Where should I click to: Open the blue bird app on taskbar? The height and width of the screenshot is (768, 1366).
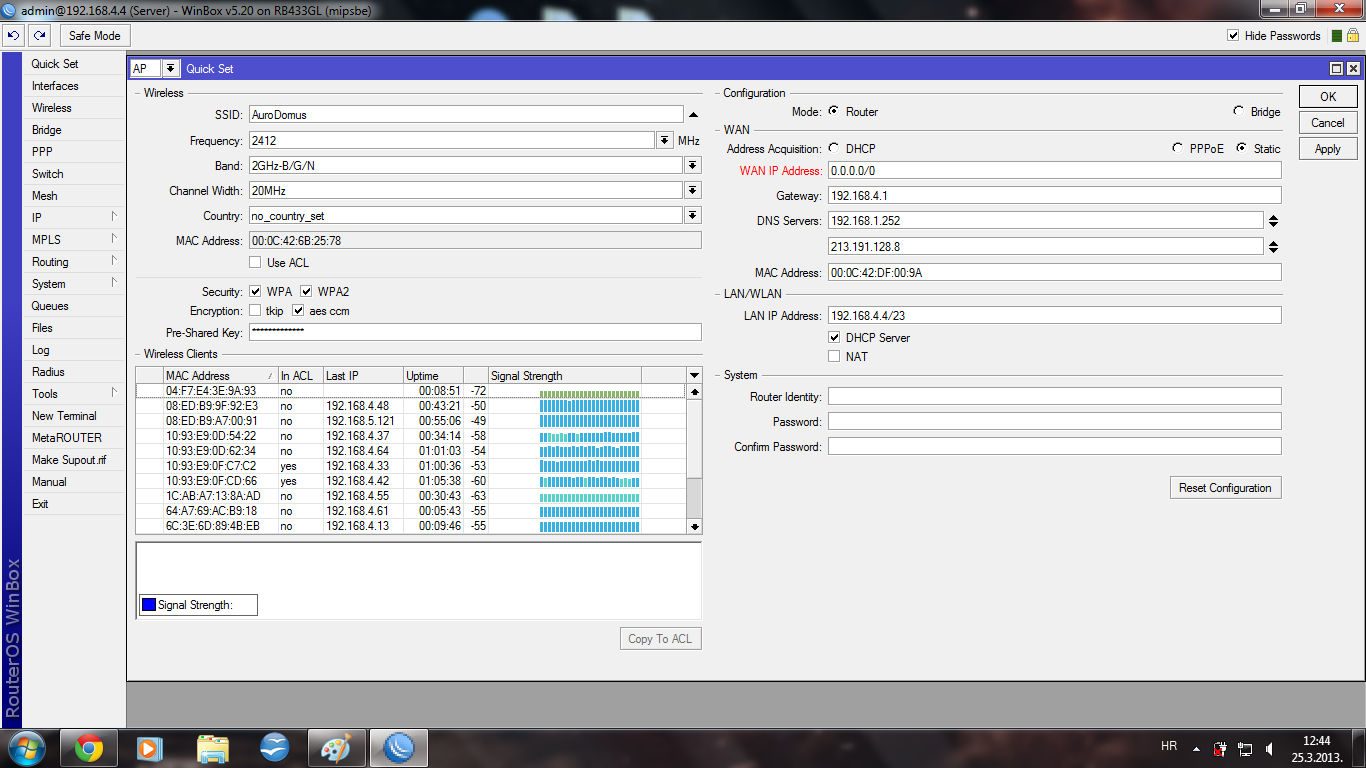tap(274, 748)
